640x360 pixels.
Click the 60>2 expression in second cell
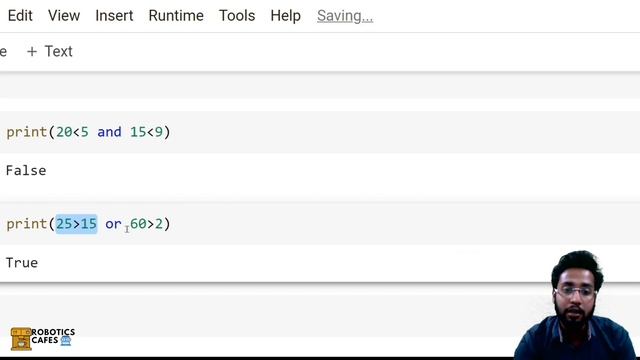(146, 224)
